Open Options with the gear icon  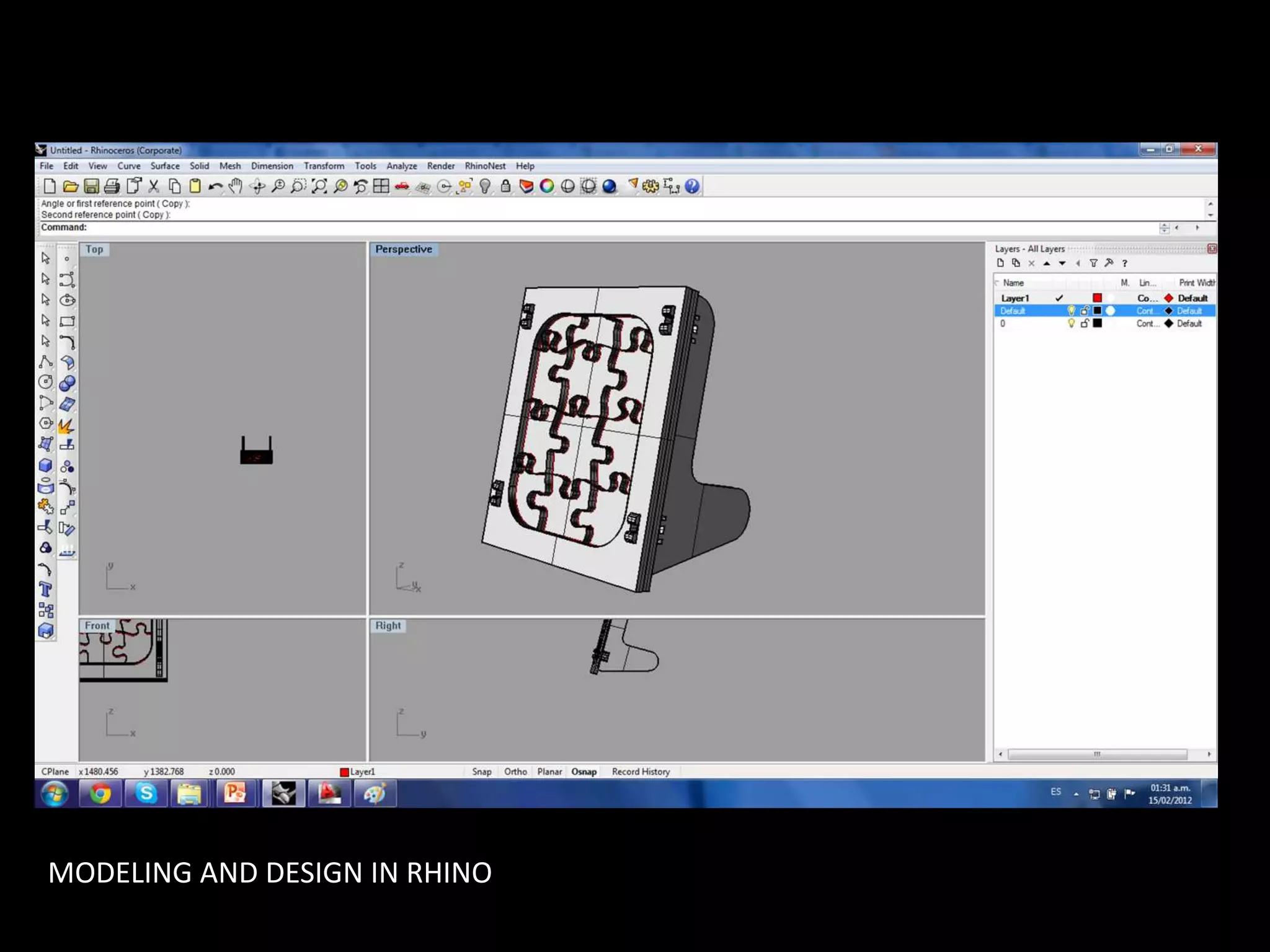tap(651, 186)
